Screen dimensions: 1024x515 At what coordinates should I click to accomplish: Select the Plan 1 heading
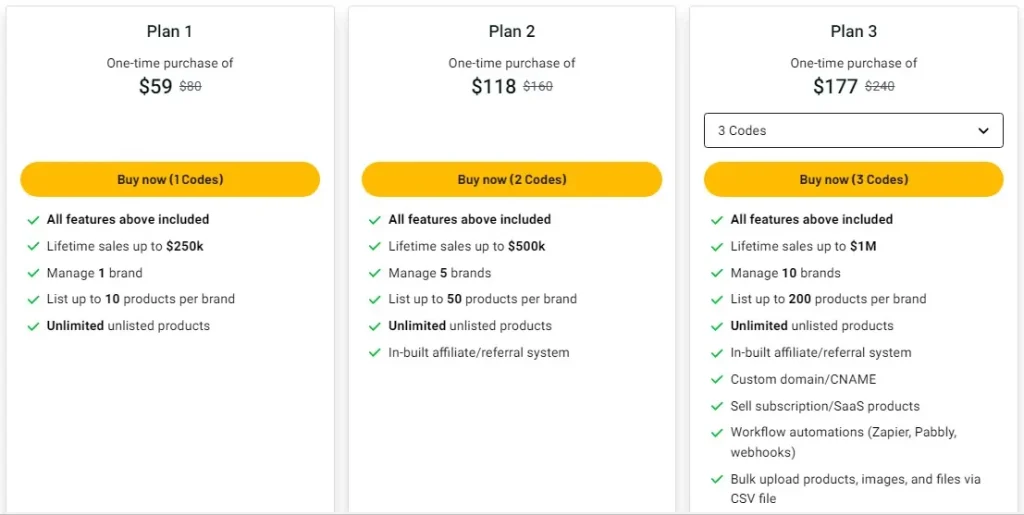pyautogui.click(x=170, y=32)
